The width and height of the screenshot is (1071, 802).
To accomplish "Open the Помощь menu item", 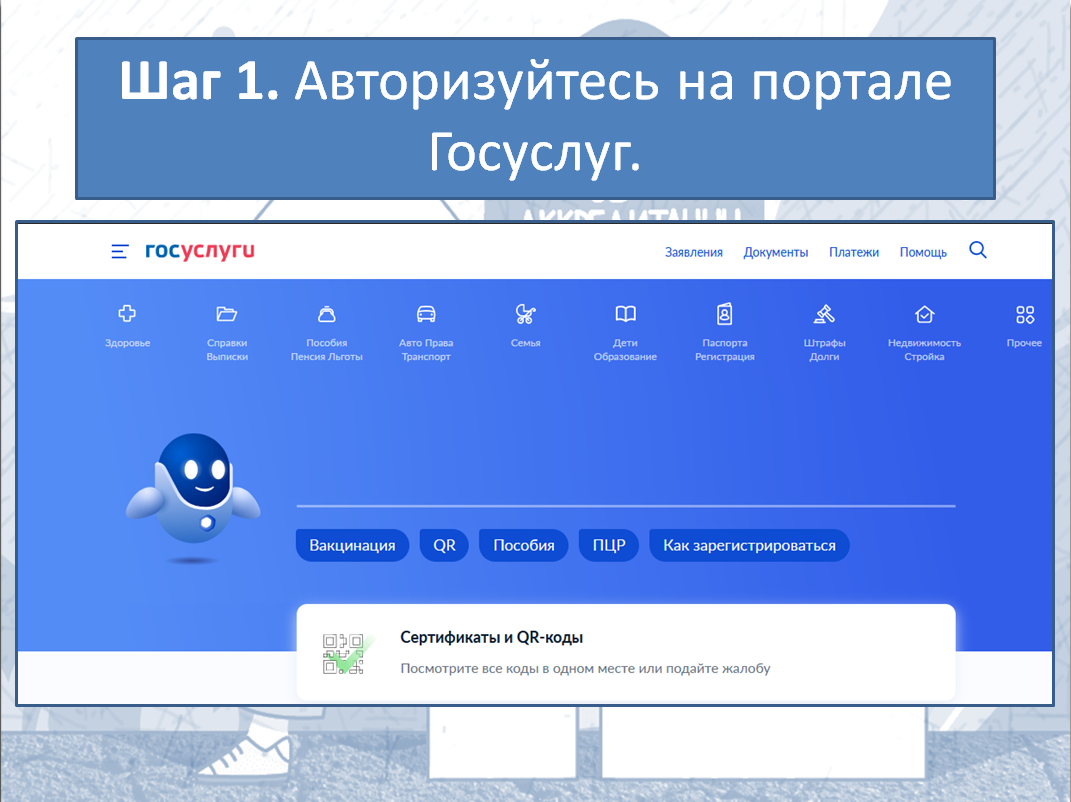I will pyautogui.click(x=923, y=252).
